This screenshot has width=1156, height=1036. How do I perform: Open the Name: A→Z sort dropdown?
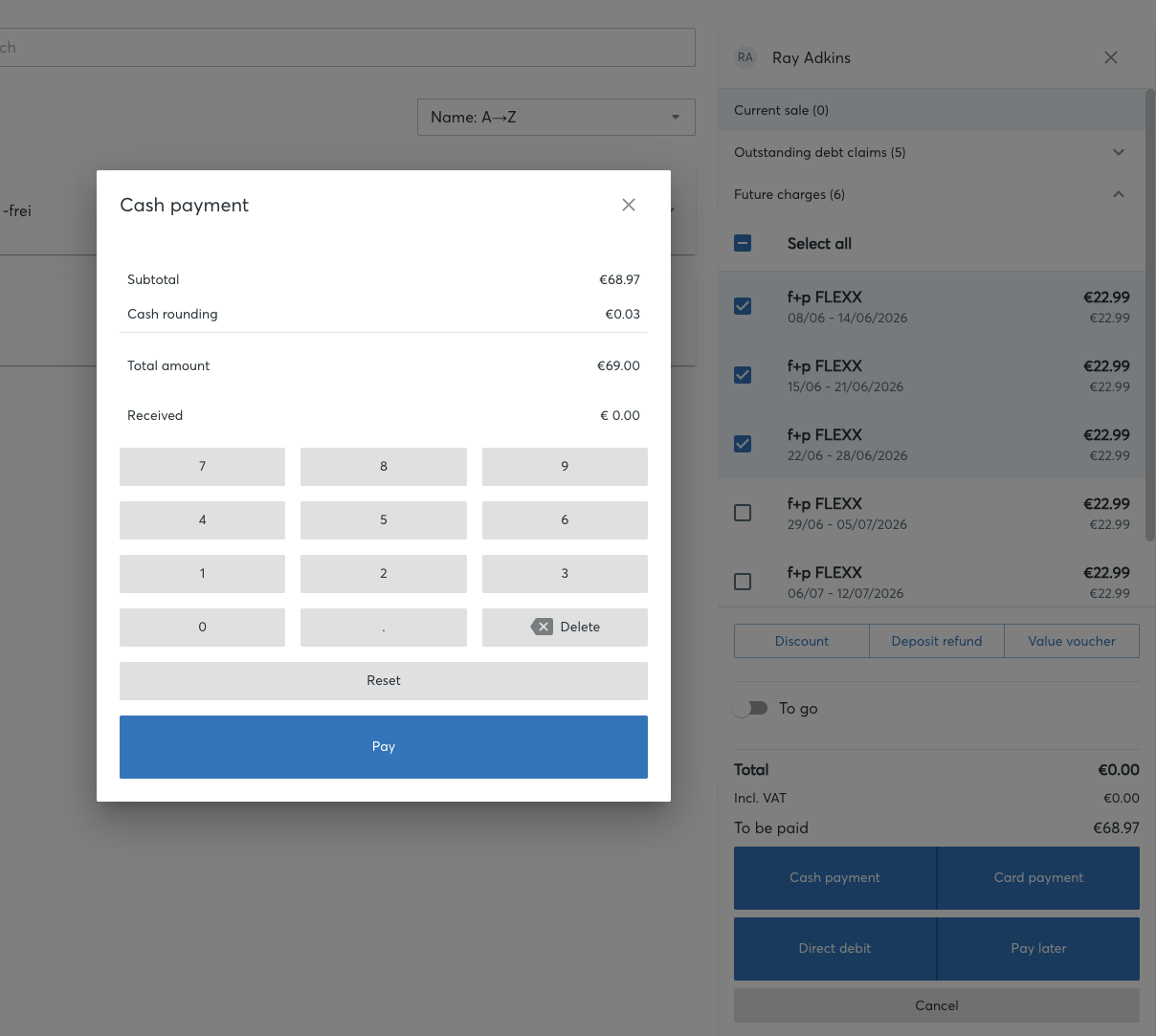pos(556,117)
